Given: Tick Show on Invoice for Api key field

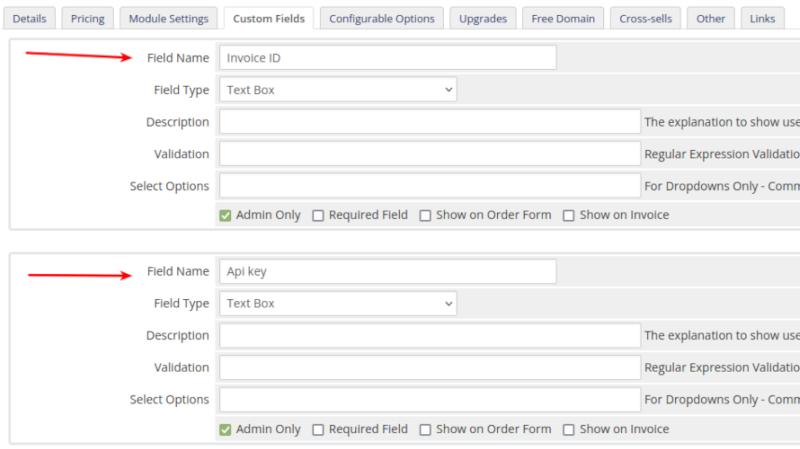Looking at the screenshot, I should (568, 429).
